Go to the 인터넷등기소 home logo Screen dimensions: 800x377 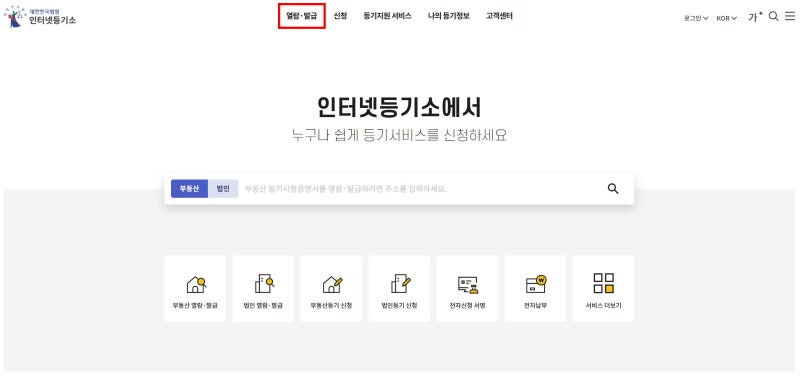tap(40, 16)
